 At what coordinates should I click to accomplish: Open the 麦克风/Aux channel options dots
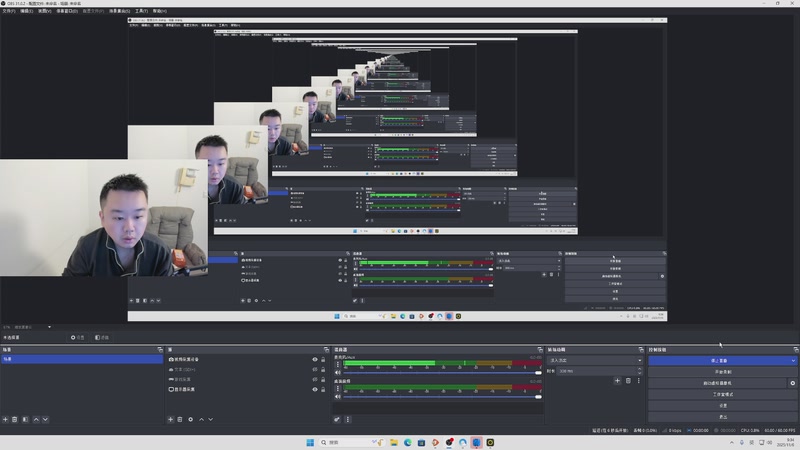pyautogui.click(x=337, y=364)
